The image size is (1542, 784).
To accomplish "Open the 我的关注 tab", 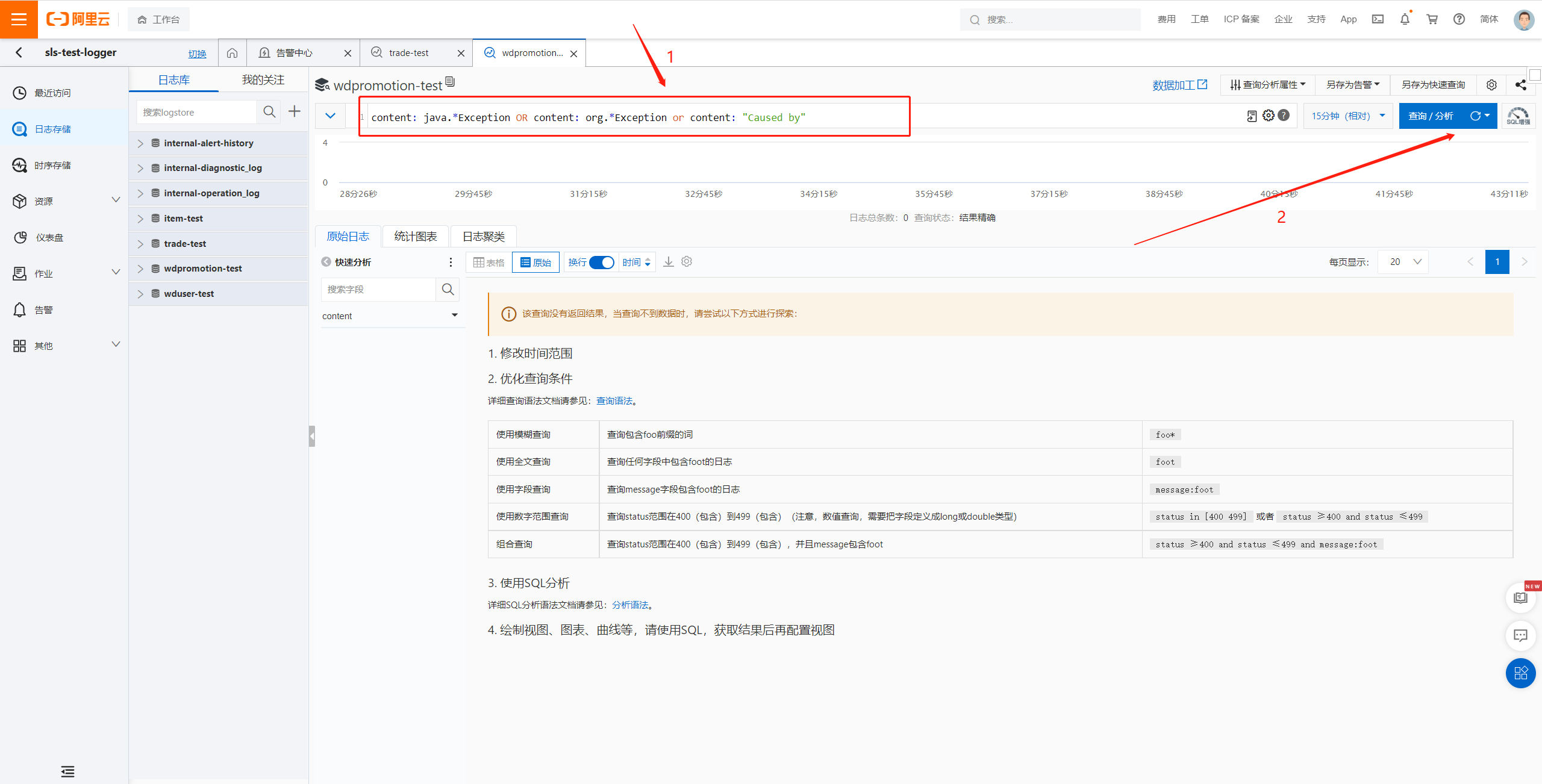I will [263, 80].
